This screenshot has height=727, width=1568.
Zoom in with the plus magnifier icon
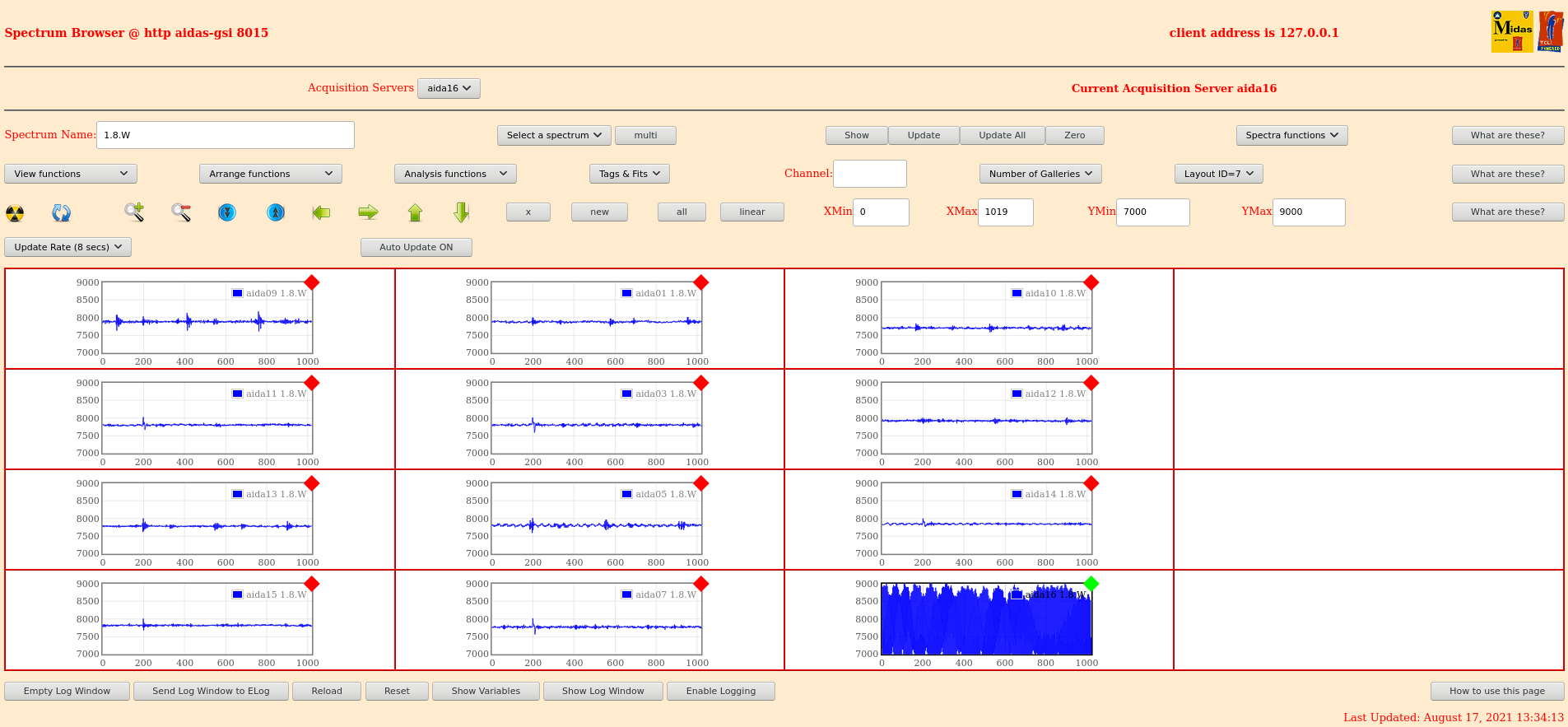(134, 212)
